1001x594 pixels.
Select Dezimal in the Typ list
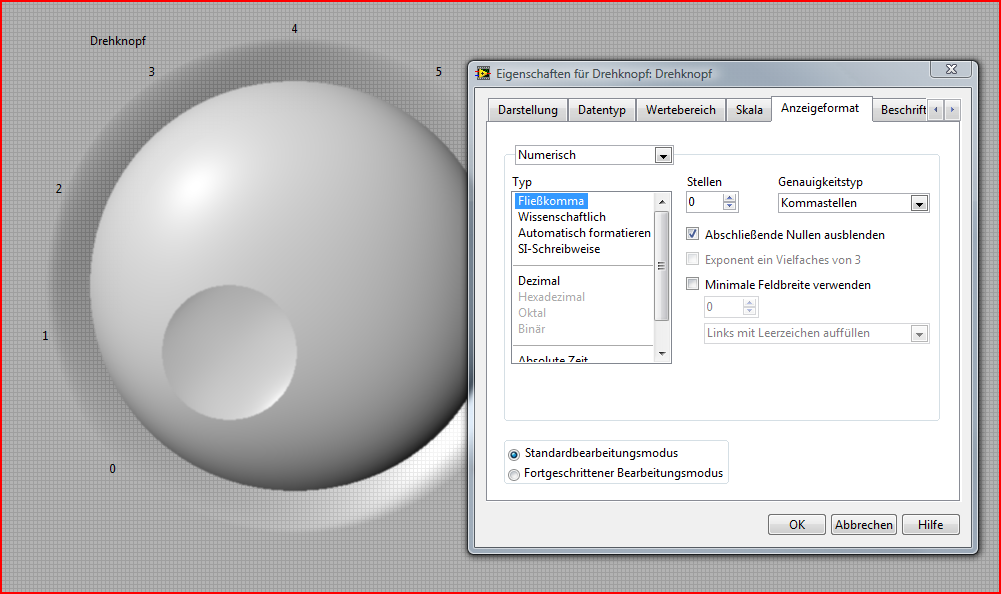click(x=539, y=281)
